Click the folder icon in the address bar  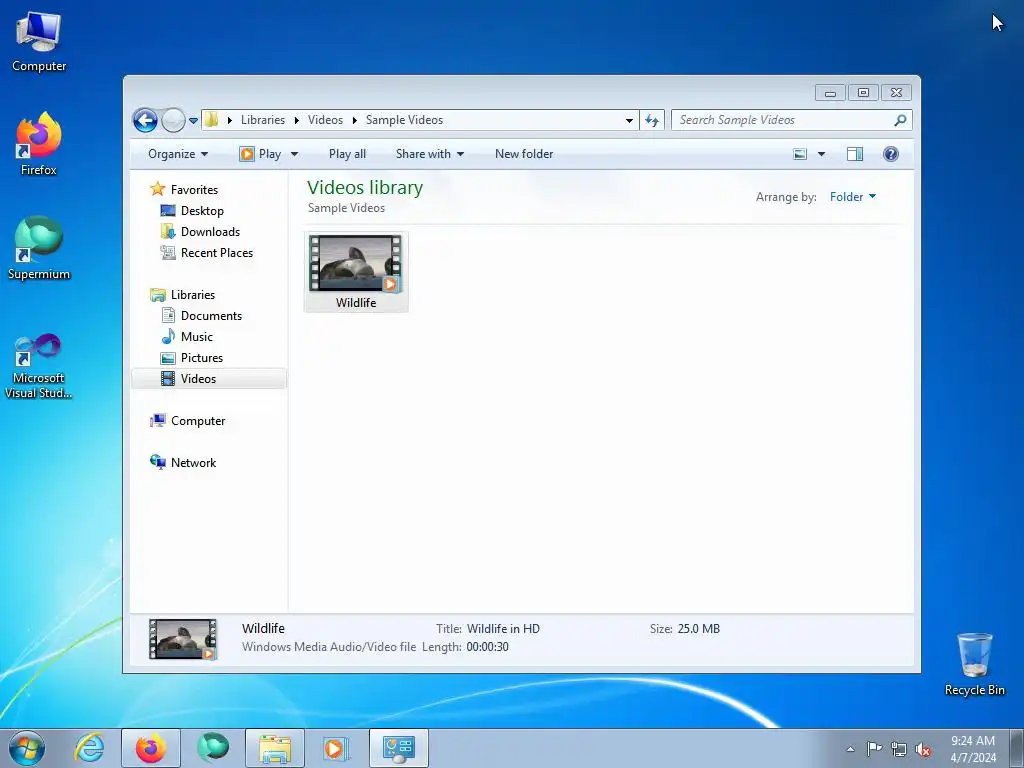click(211, 120)
